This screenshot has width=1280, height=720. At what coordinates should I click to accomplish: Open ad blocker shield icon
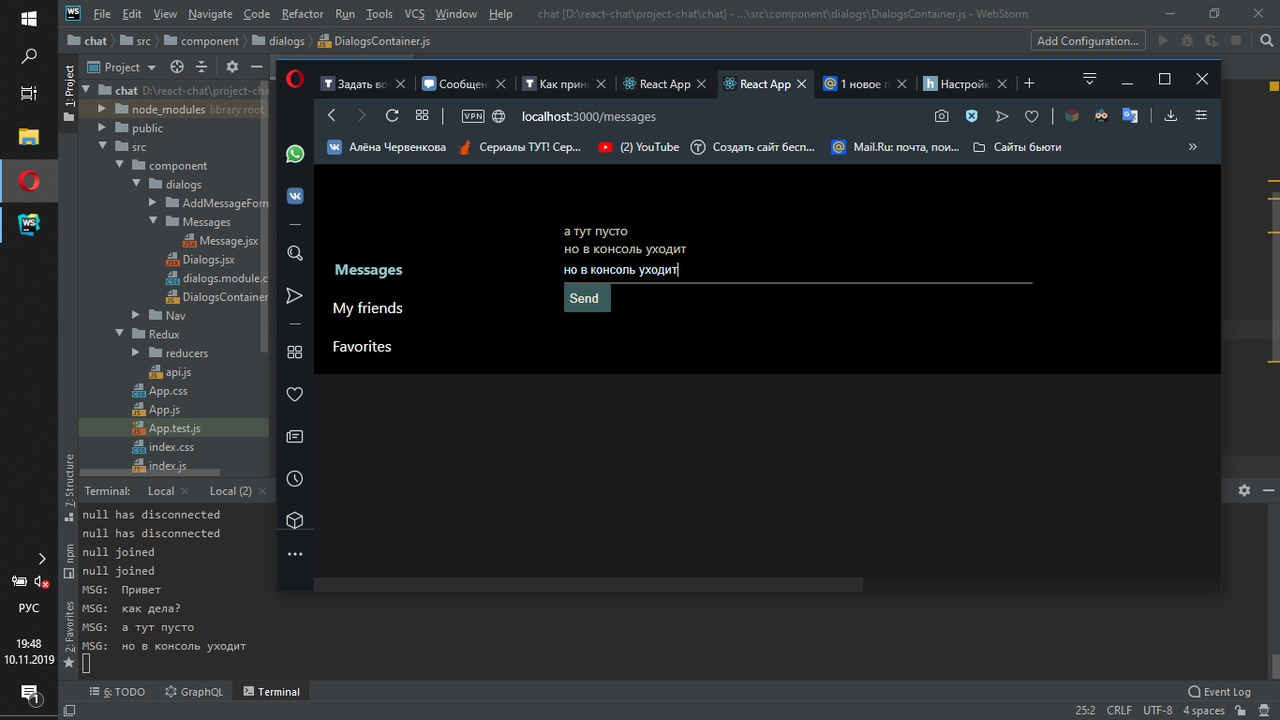[x=971, y=116]
